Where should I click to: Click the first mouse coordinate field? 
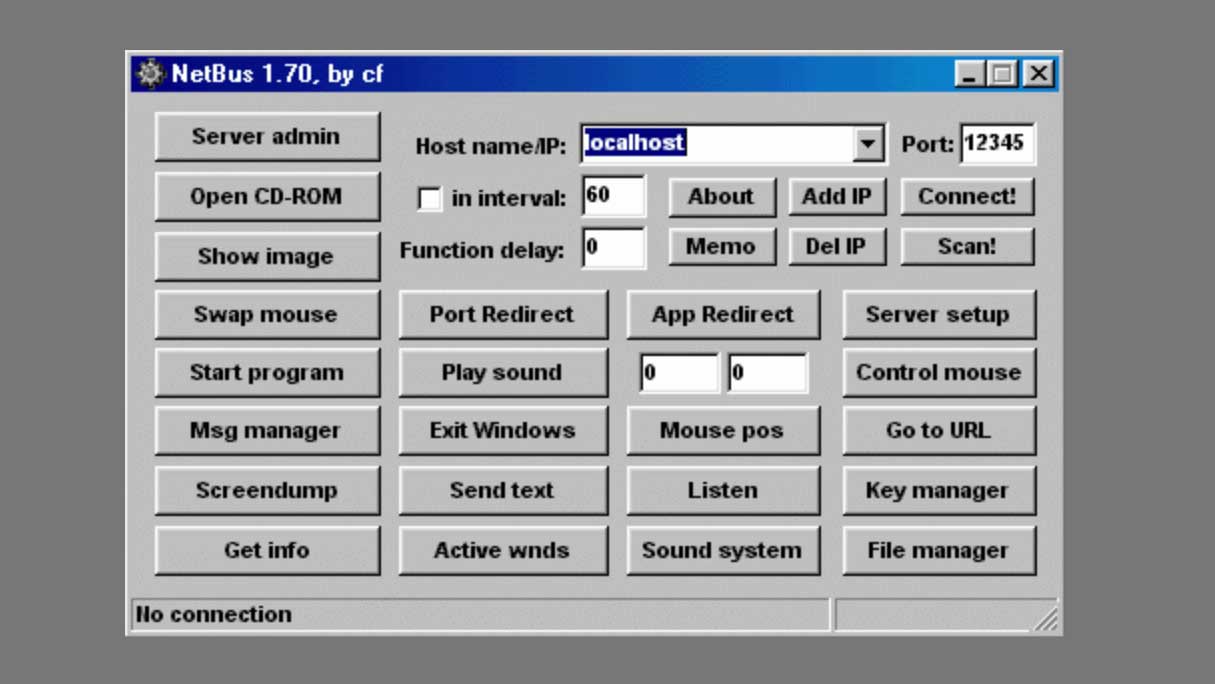tap(679, 373)
